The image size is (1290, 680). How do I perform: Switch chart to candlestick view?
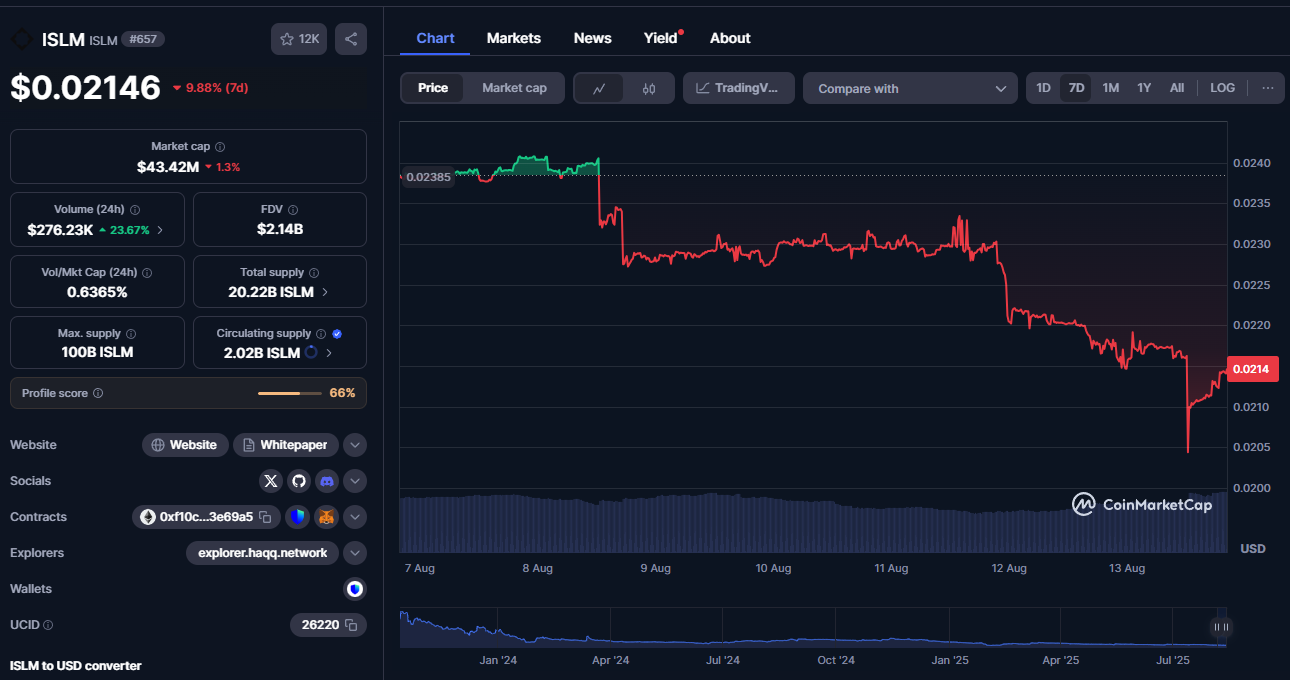[x=649, y=88]
